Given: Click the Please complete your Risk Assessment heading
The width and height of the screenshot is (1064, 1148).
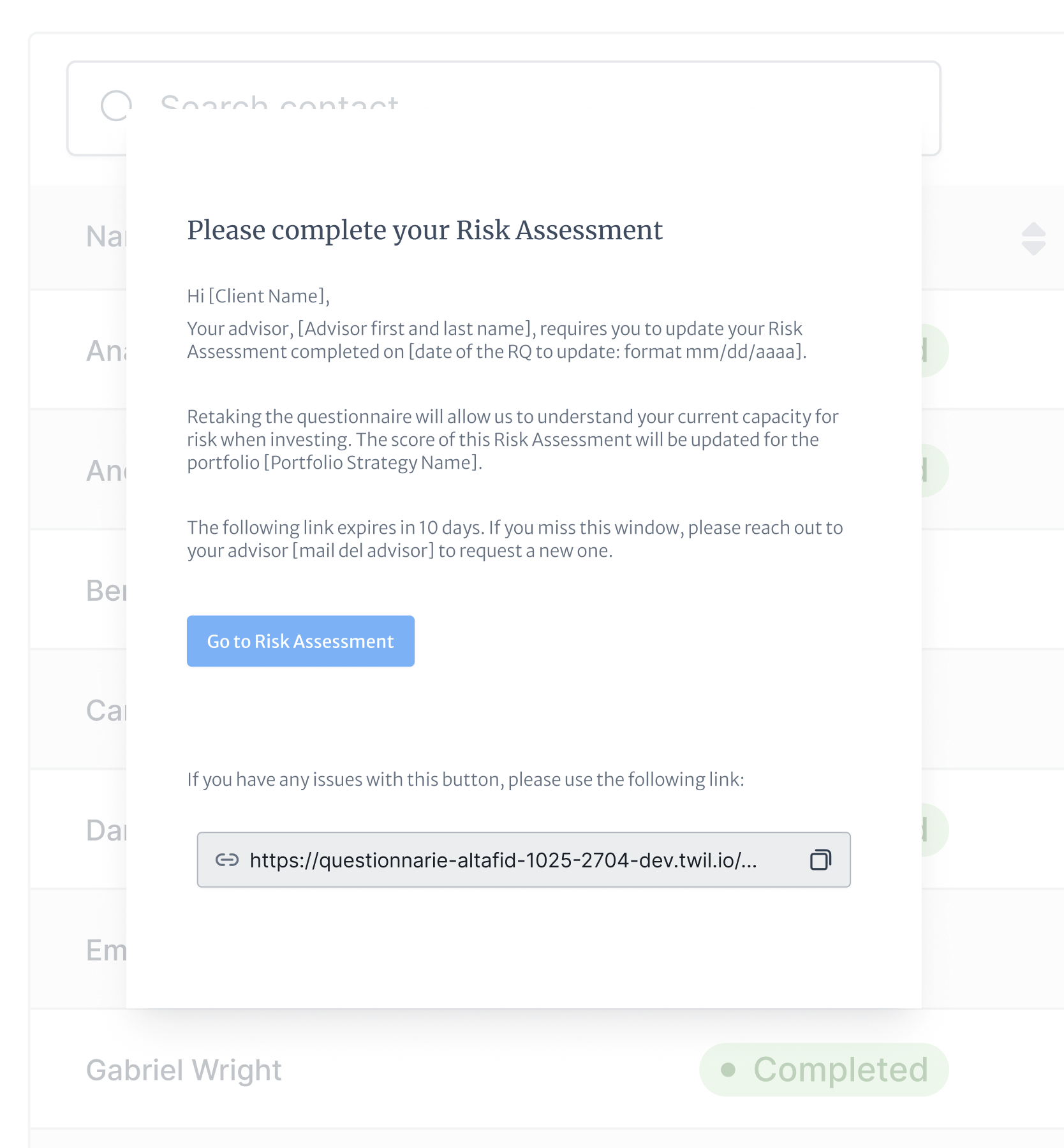Looking at the screenshot, I should click(x=425, y=230).
